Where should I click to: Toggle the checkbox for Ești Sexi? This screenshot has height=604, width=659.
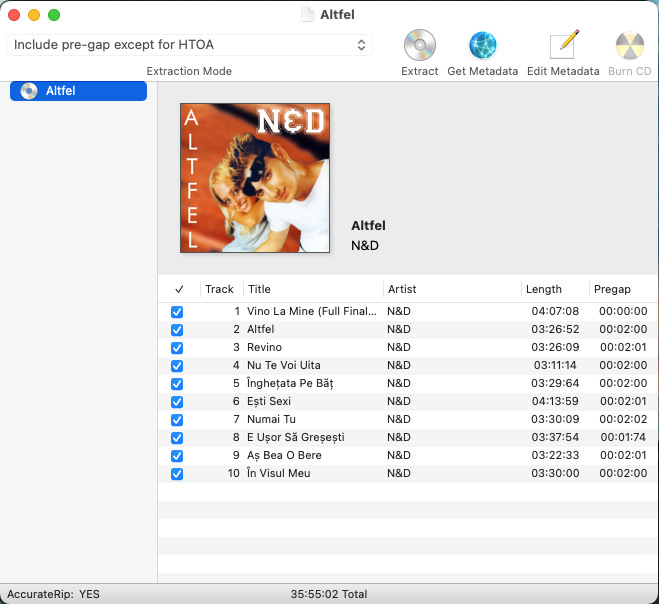pos(177,402)
